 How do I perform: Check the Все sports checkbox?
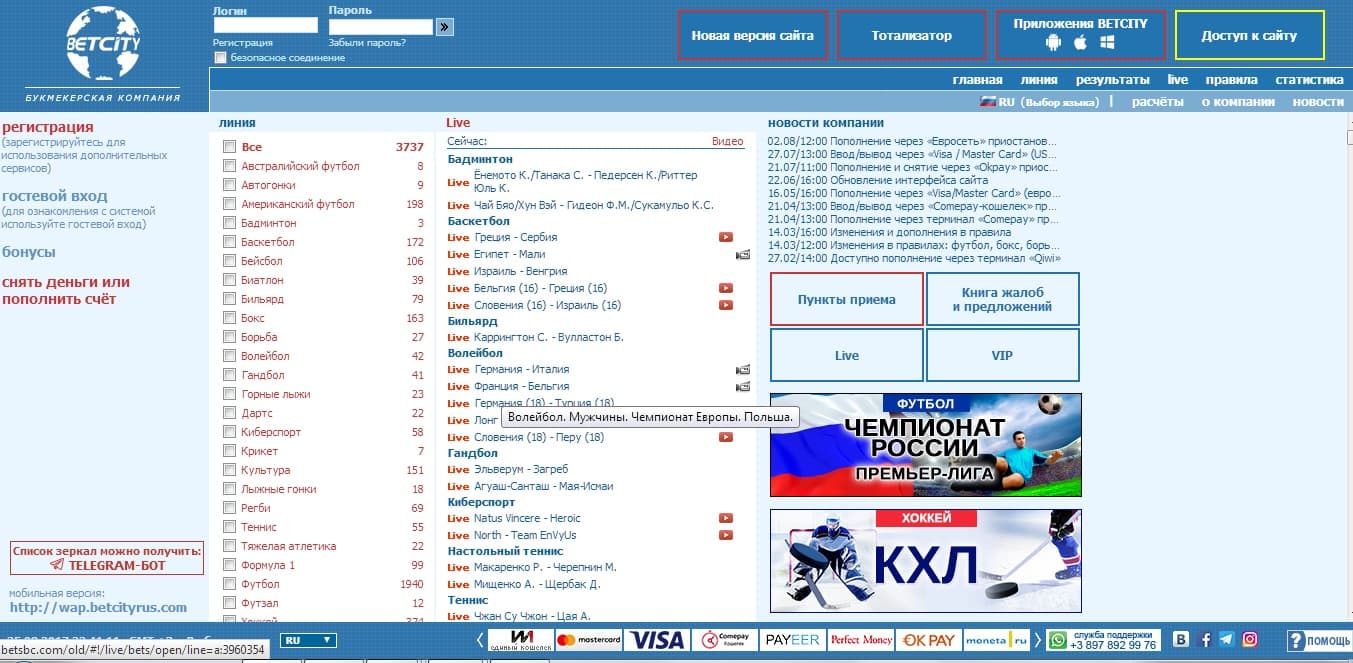(230, 147)
